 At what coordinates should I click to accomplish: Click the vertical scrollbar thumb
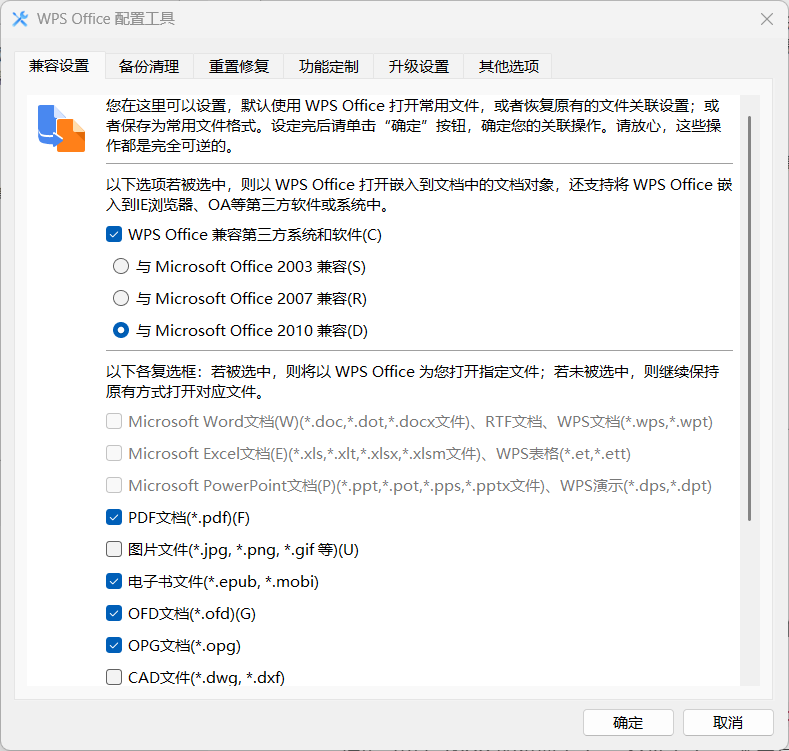click(749, 318)
